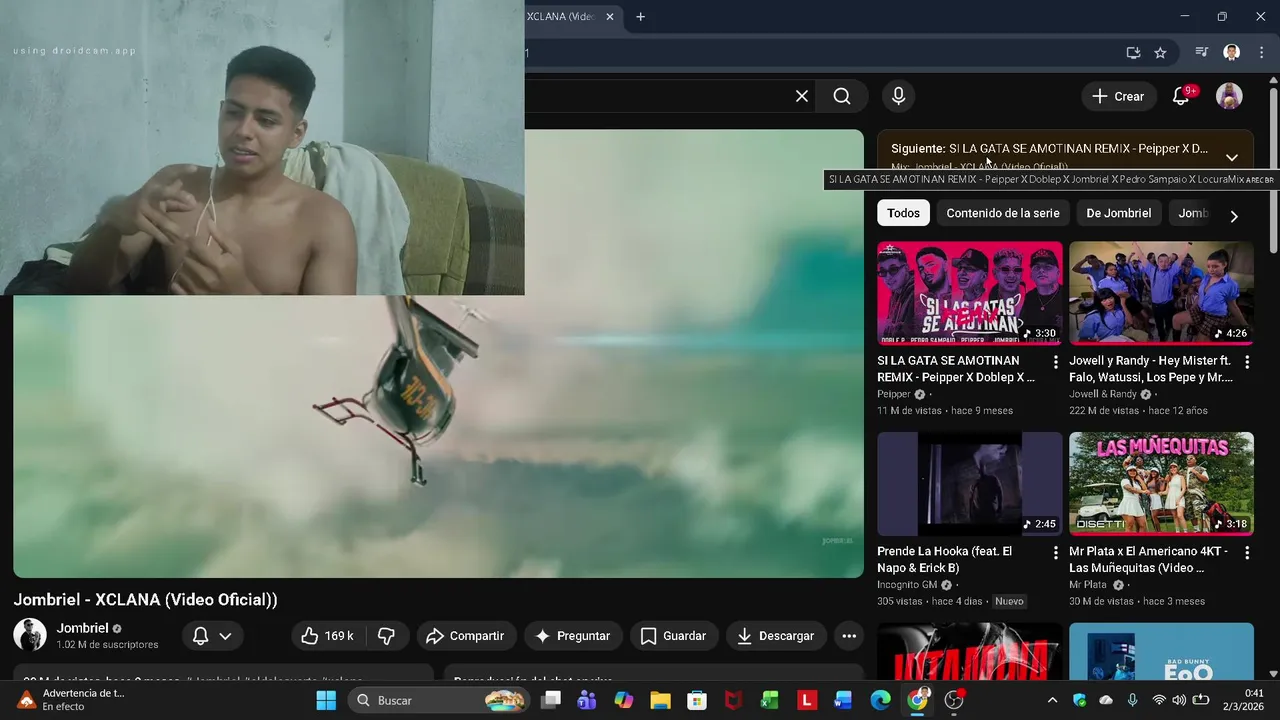Click the Preguntar button
The image size is (1280, 720).
click(572, 636)
